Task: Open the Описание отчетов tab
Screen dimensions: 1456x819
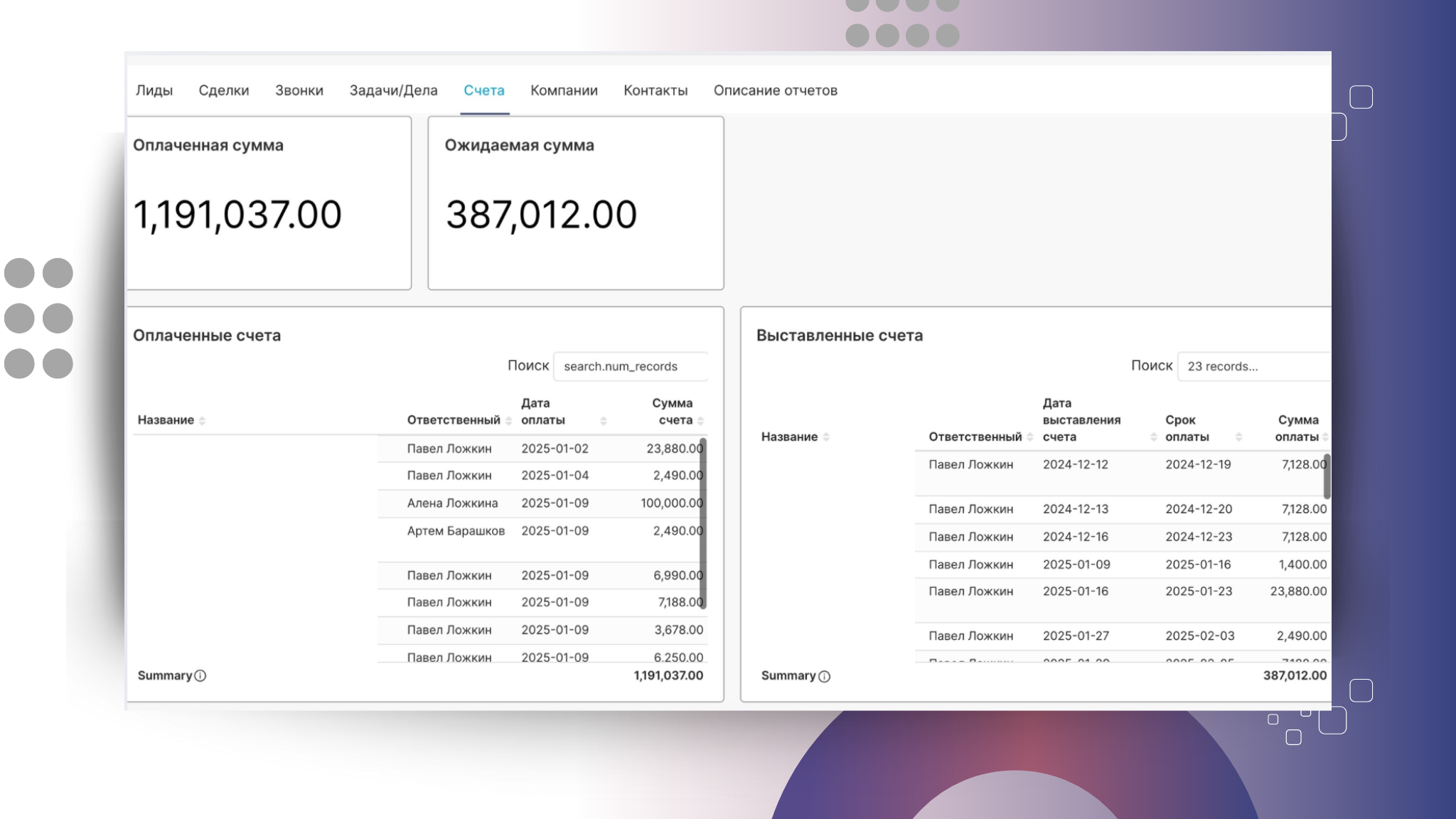Action: 775,90
